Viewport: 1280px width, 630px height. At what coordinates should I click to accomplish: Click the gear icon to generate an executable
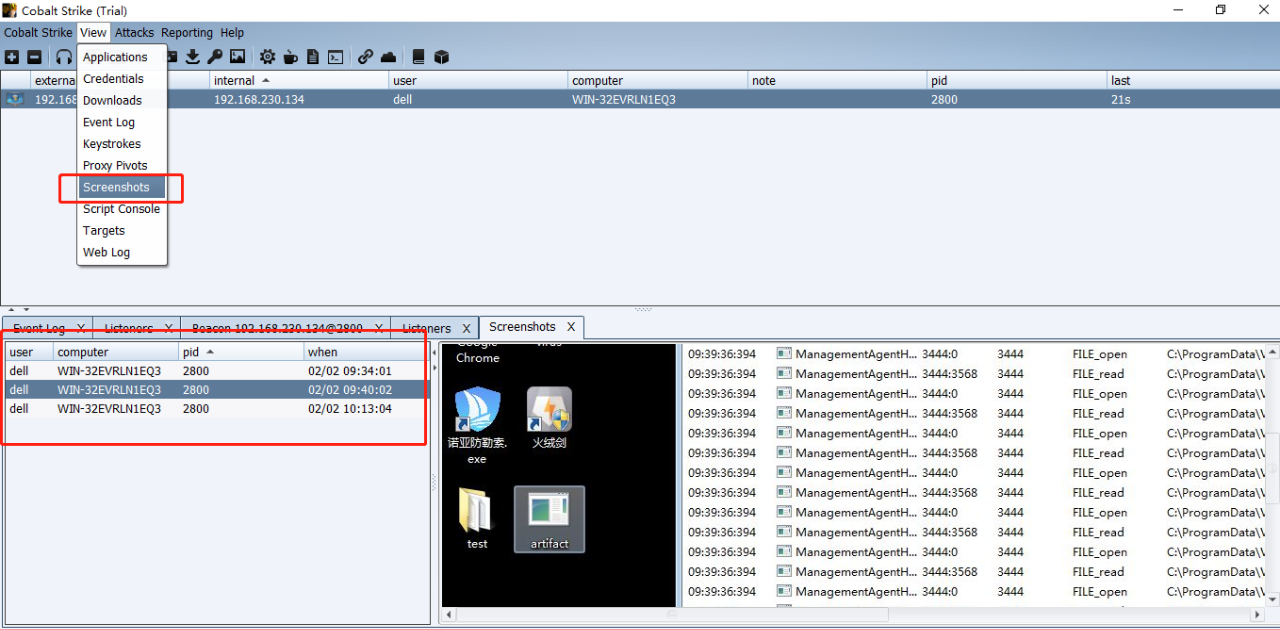click(x=268, y=57)
